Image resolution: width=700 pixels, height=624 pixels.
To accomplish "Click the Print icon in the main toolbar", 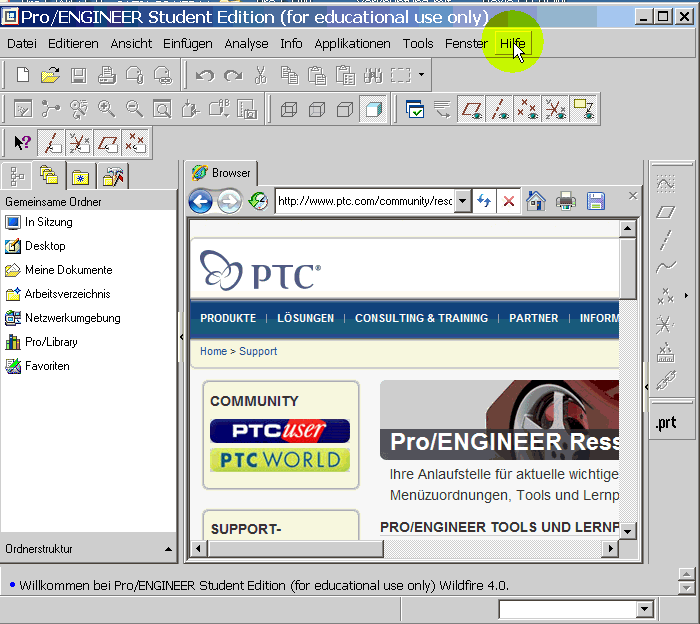I will 107,75.
